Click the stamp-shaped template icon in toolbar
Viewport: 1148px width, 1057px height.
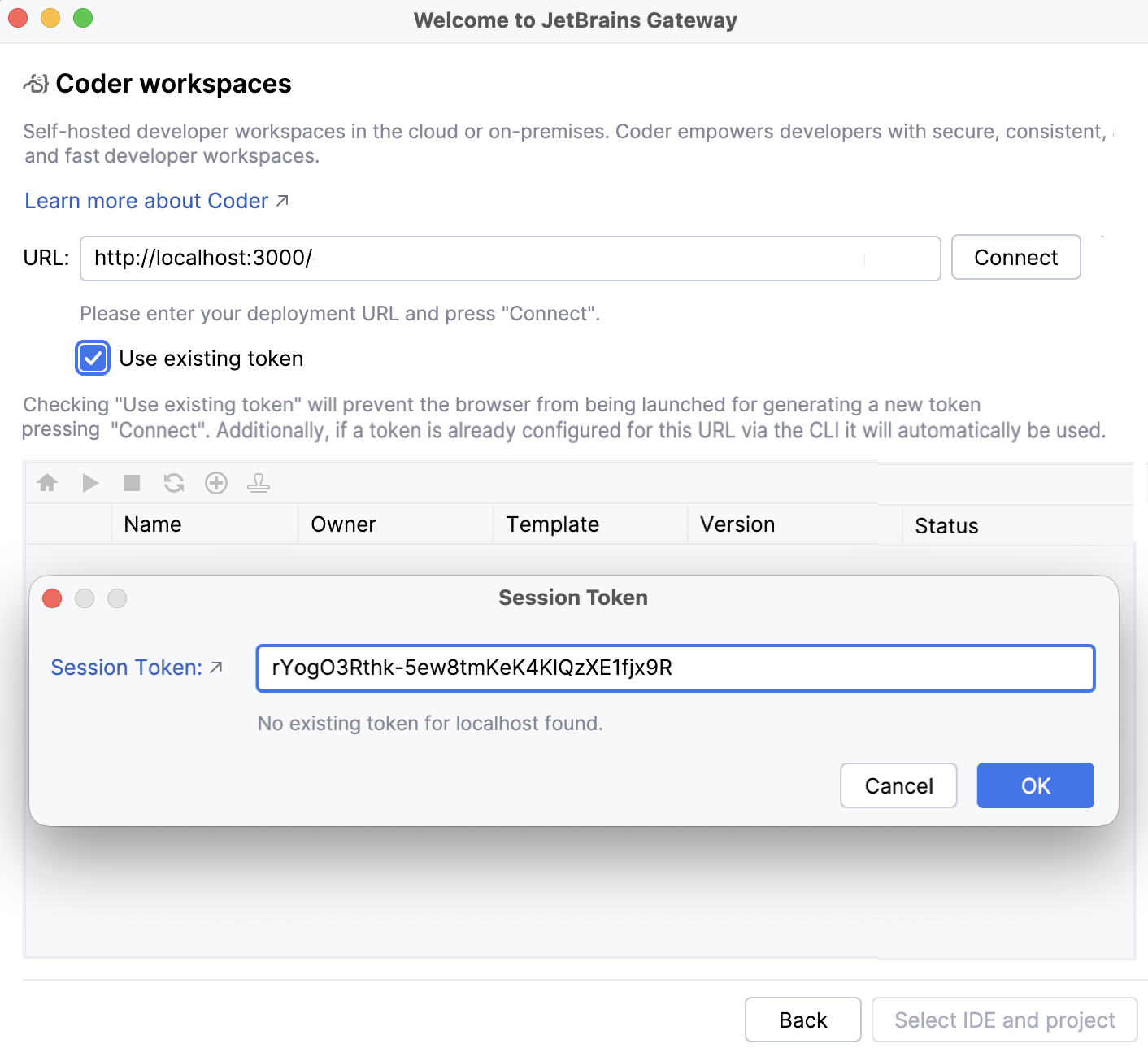pos(259,483)
